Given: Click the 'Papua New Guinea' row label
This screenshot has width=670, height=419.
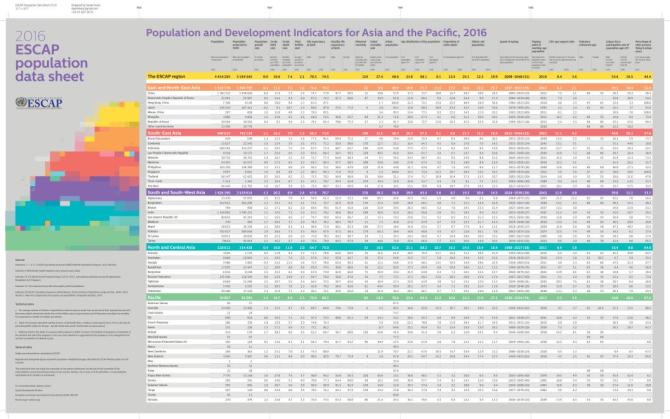Looking at the screenshot, I should (159, 375).
